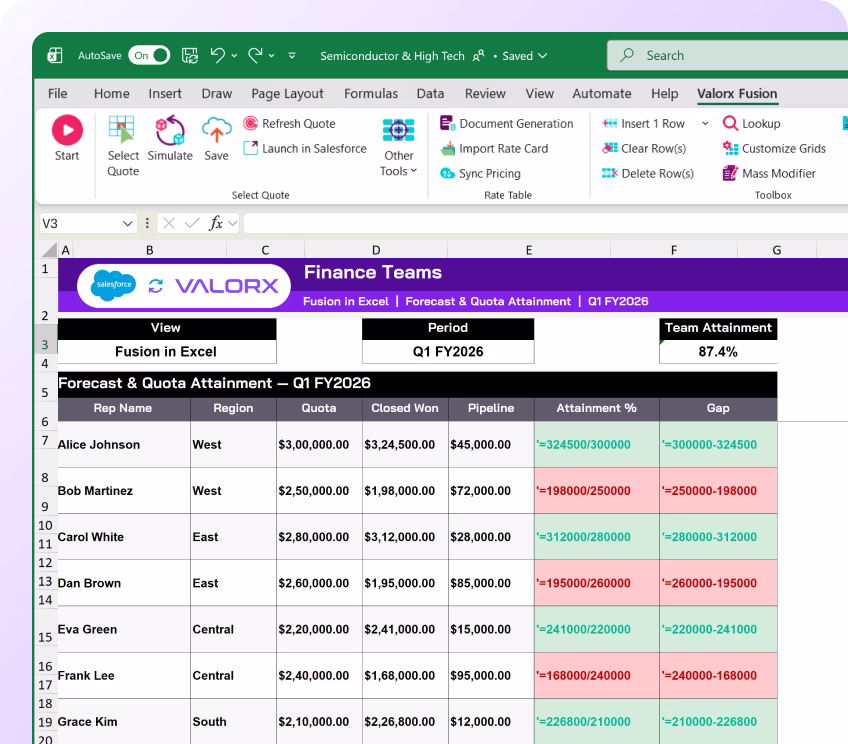The image size is (848, 744).
Task: Launch in Salesforce
Action: tap(305, 149)
